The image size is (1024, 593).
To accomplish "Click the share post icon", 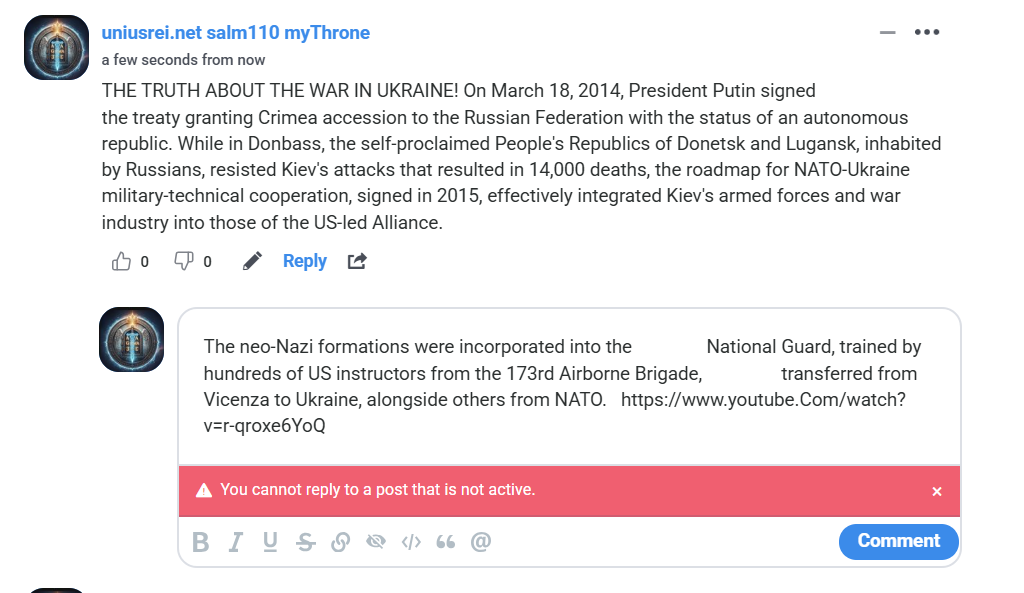I will (357, 262).
